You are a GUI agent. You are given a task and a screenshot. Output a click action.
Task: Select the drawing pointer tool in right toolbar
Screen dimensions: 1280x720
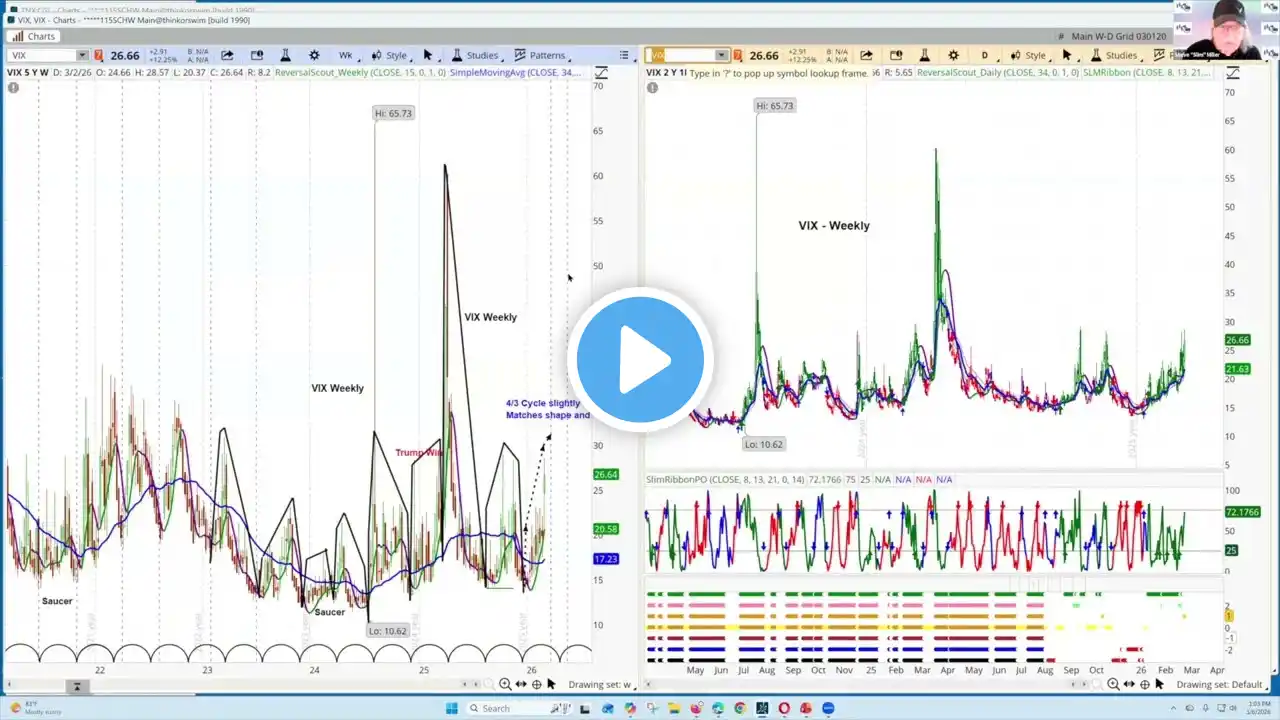pyautogui.click(x=1067, y=56)
